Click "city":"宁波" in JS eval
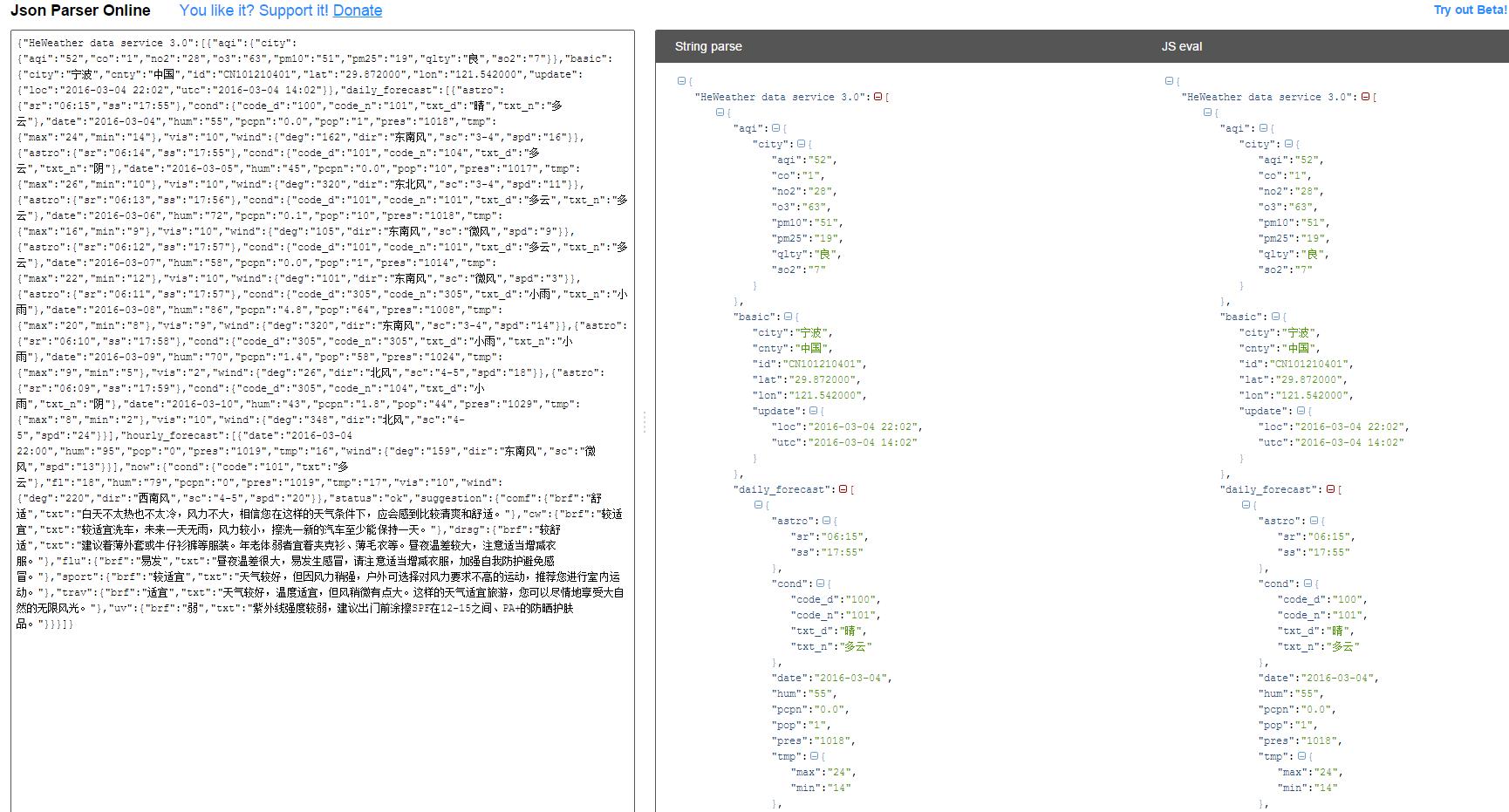 point(1280,332)
